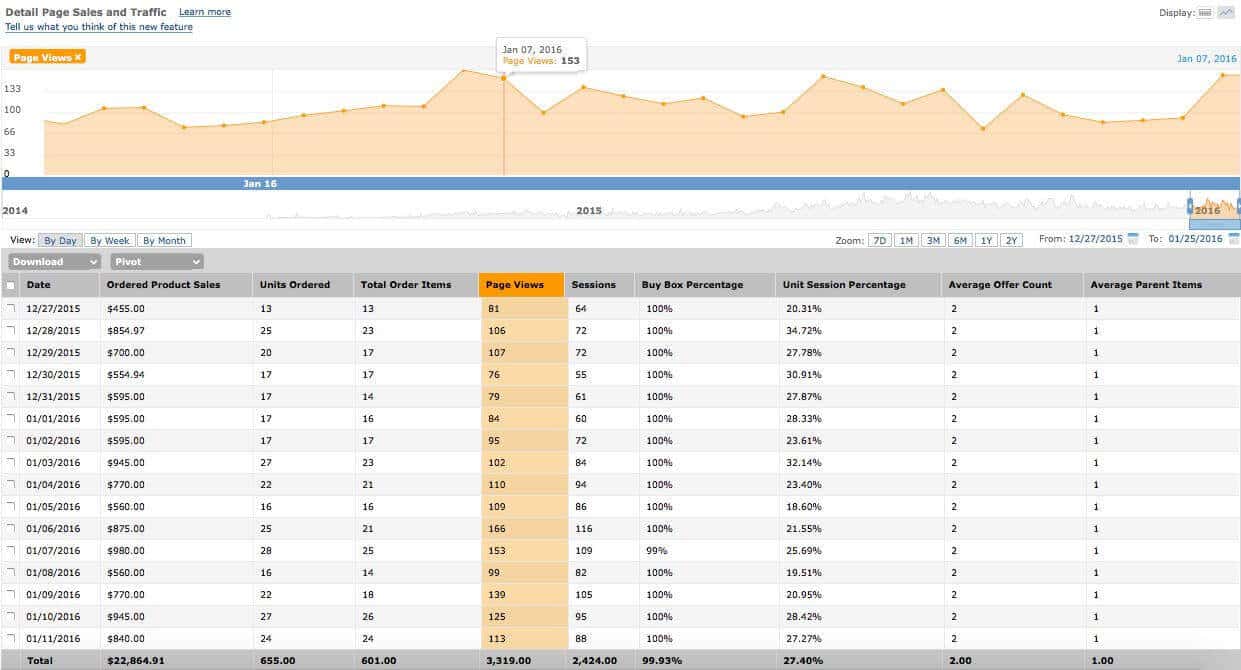This screenshot has height=670, width=1241.
Task: Click the Jan 07 peak data point
Action: (505, 77)
